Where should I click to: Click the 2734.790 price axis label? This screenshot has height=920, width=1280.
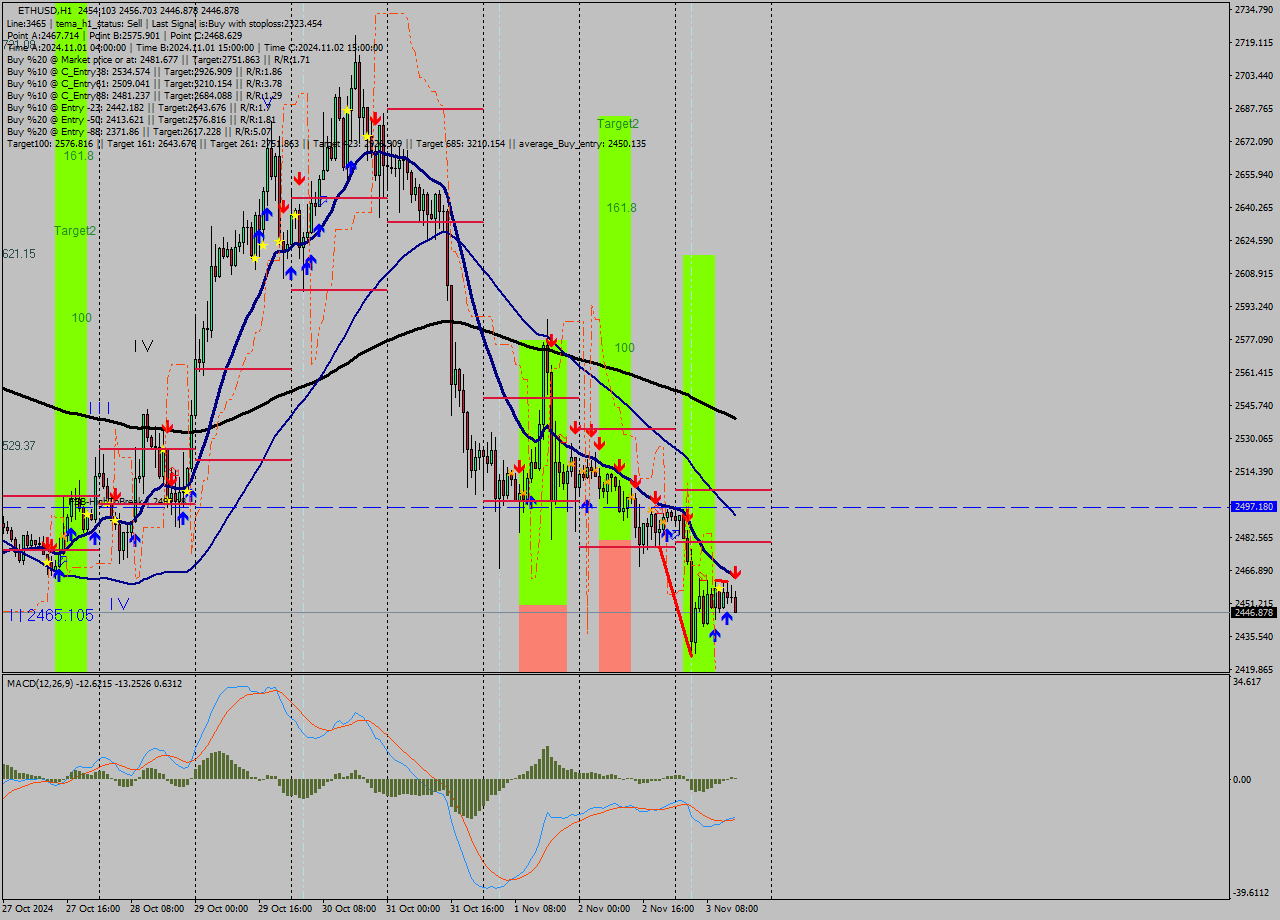point(1254,9)
